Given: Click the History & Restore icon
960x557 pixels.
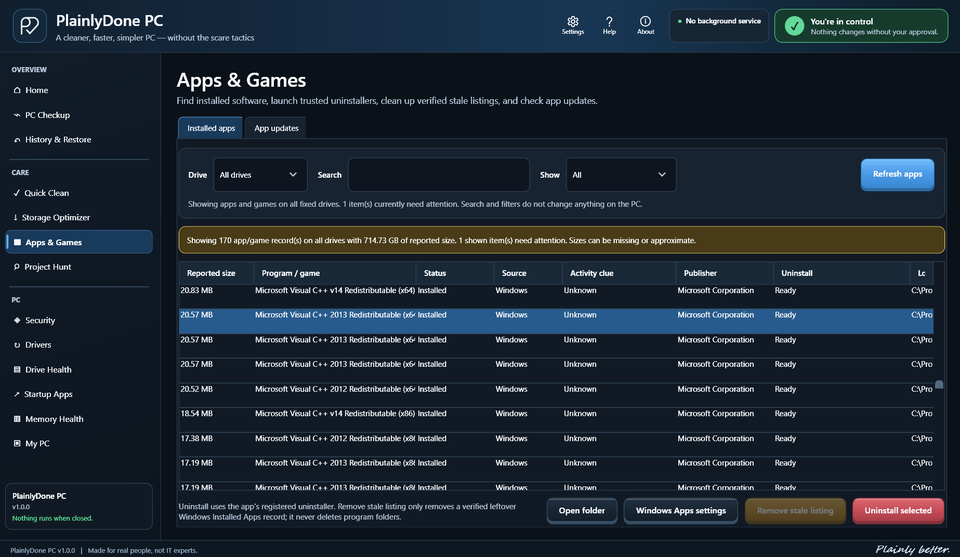Looking at the screenshot, I should (17, 140).
